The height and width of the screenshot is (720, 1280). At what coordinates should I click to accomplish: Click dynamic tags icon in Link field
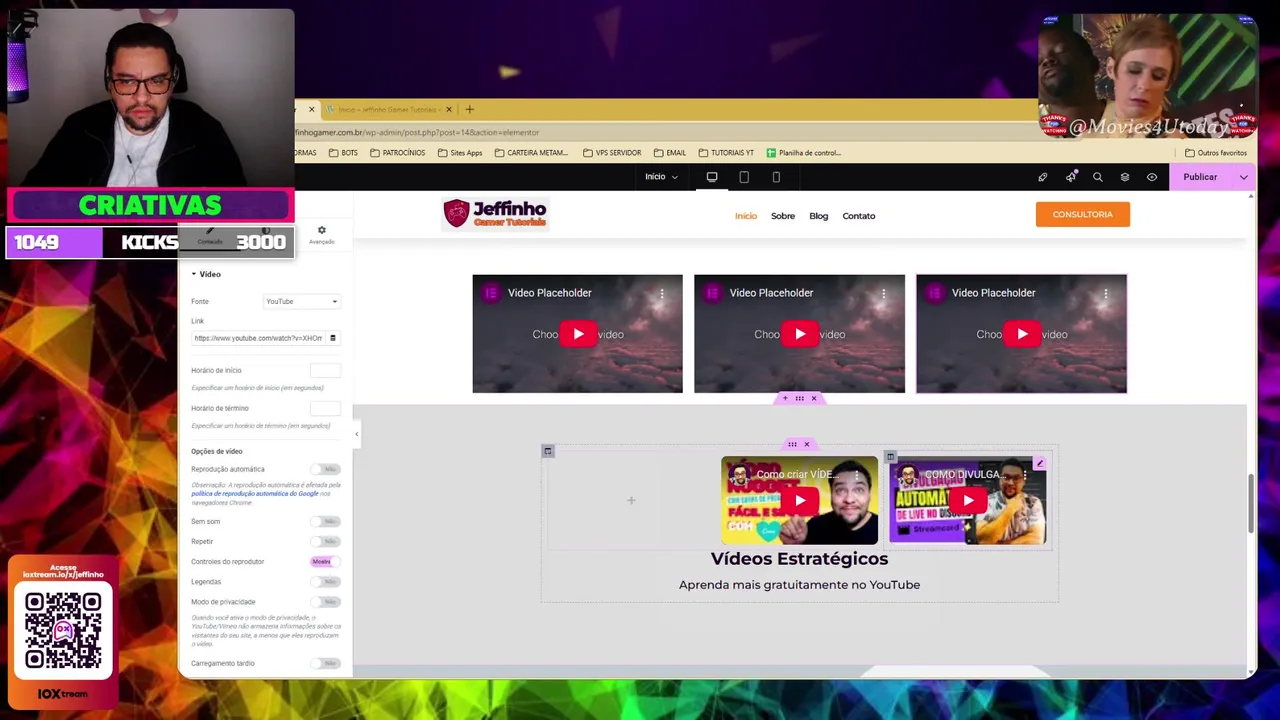[333, 338]
